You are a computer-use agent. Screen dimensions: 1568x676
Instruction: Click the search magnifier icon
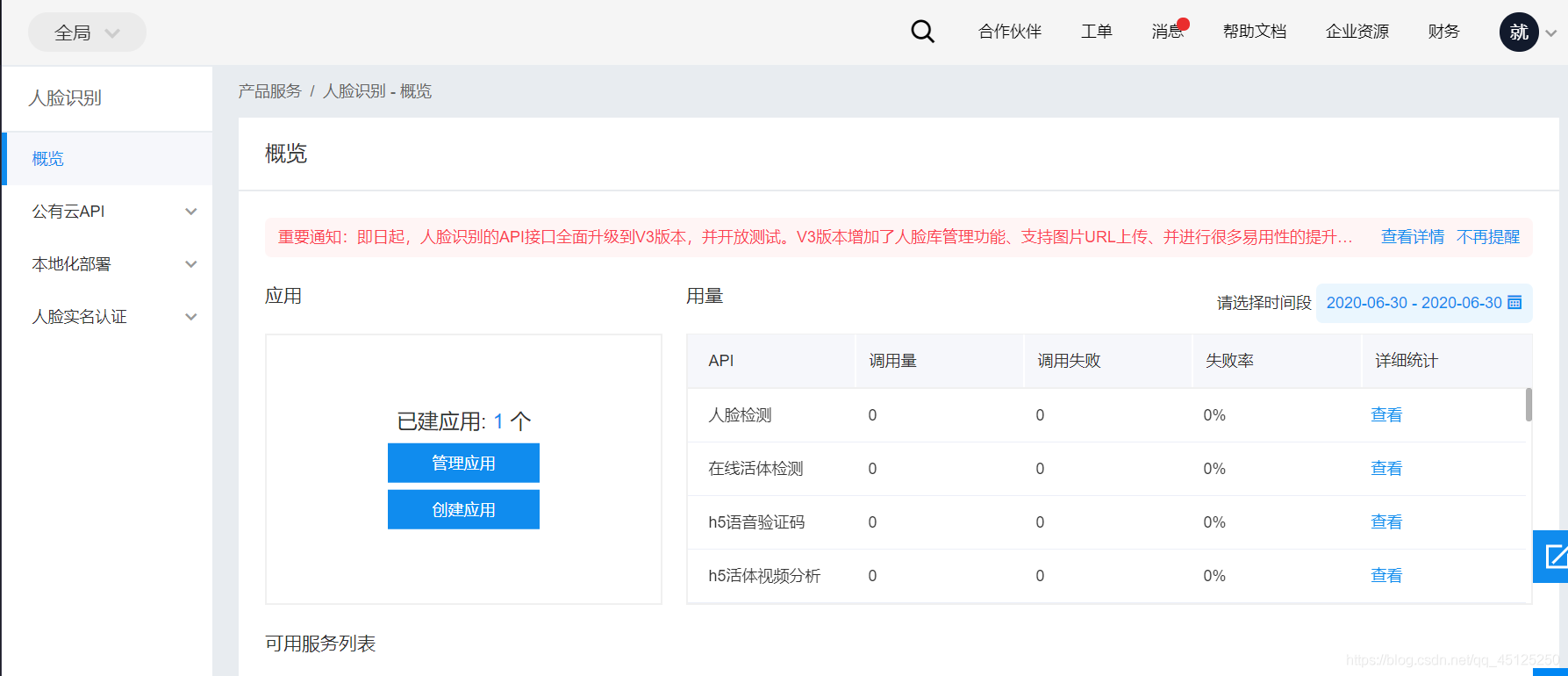pos(922,32)
